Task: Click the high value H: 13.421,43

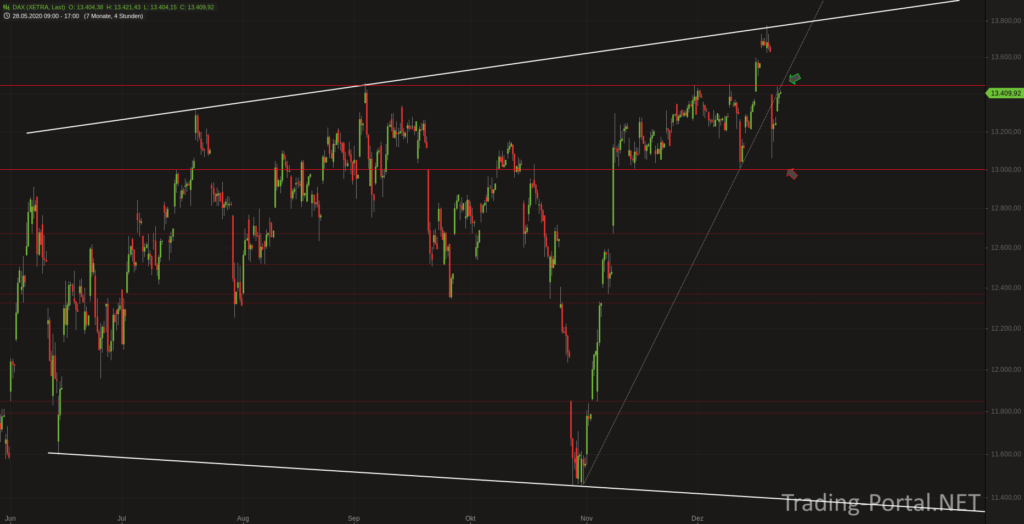Action: (x=123, y=7)
